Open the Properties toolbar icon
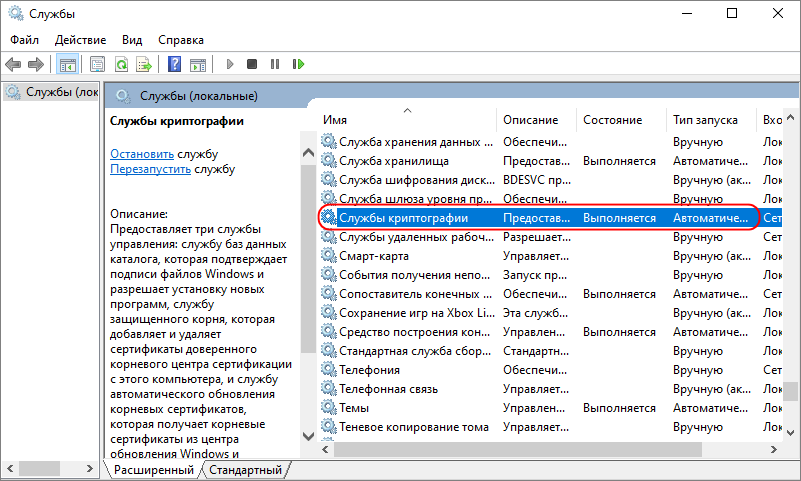 97,64
